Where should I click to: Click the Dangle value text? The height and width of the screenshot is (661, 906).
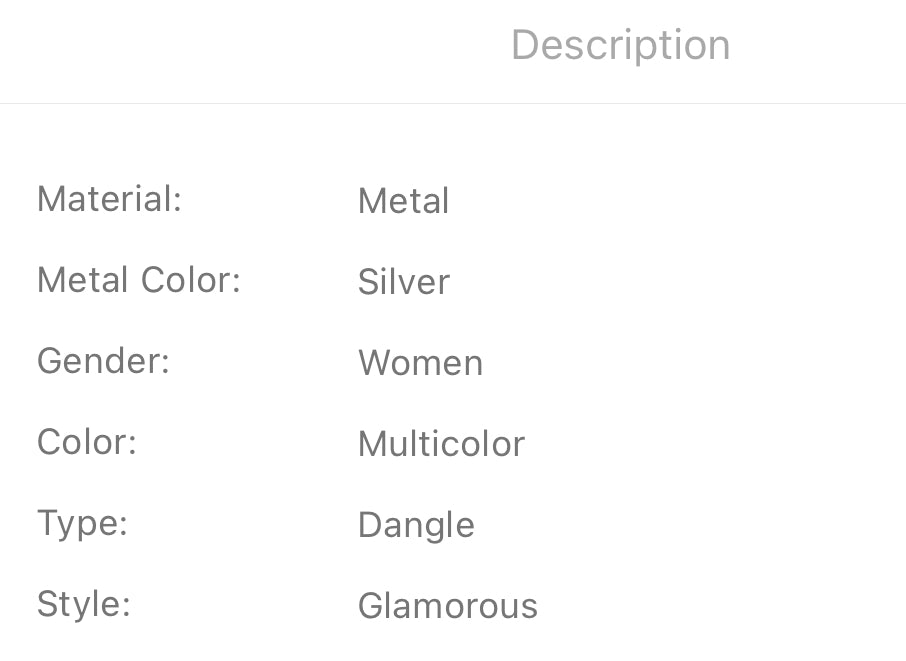click(x=417, y=526)
